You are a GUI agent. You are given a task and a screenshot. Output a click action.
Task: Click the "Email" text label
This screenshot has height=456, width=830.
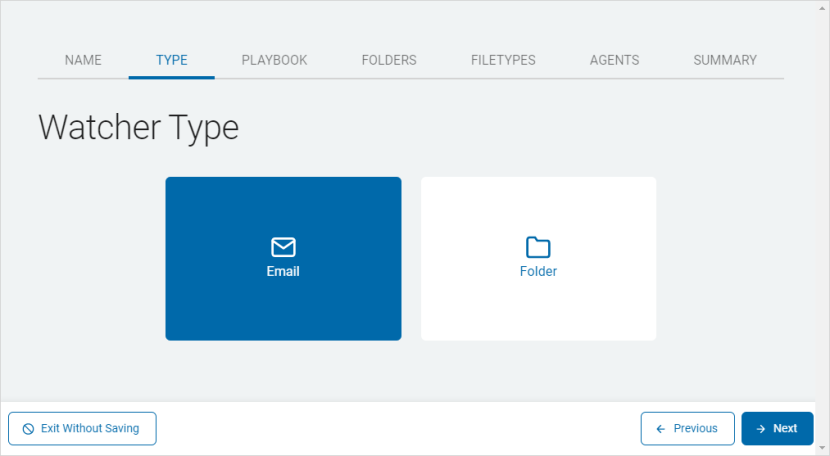(283, 271)
